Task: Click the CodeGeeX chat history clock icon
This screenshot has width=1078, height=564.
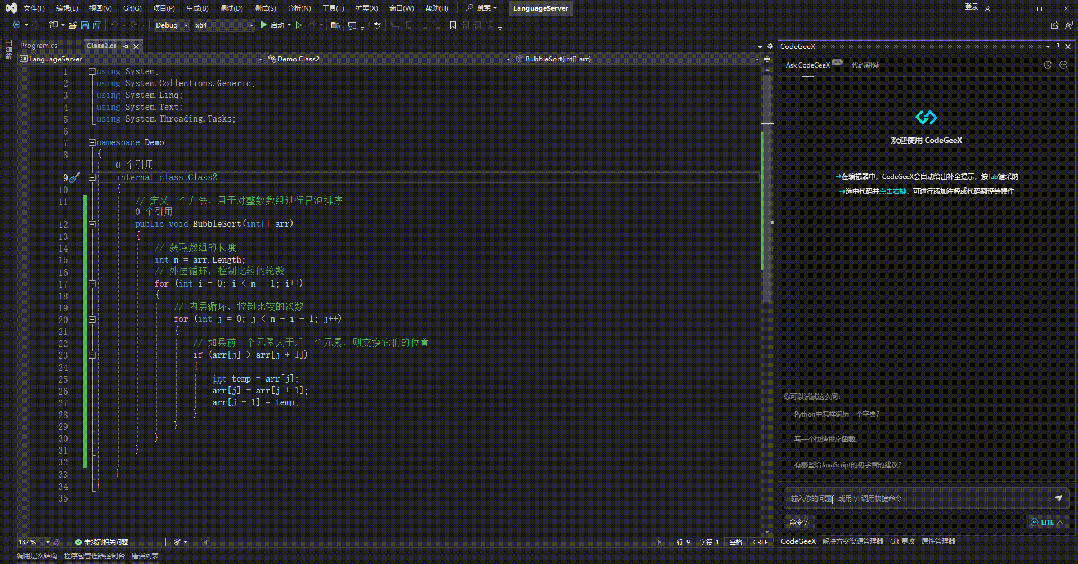Action: click(1048, 65)
